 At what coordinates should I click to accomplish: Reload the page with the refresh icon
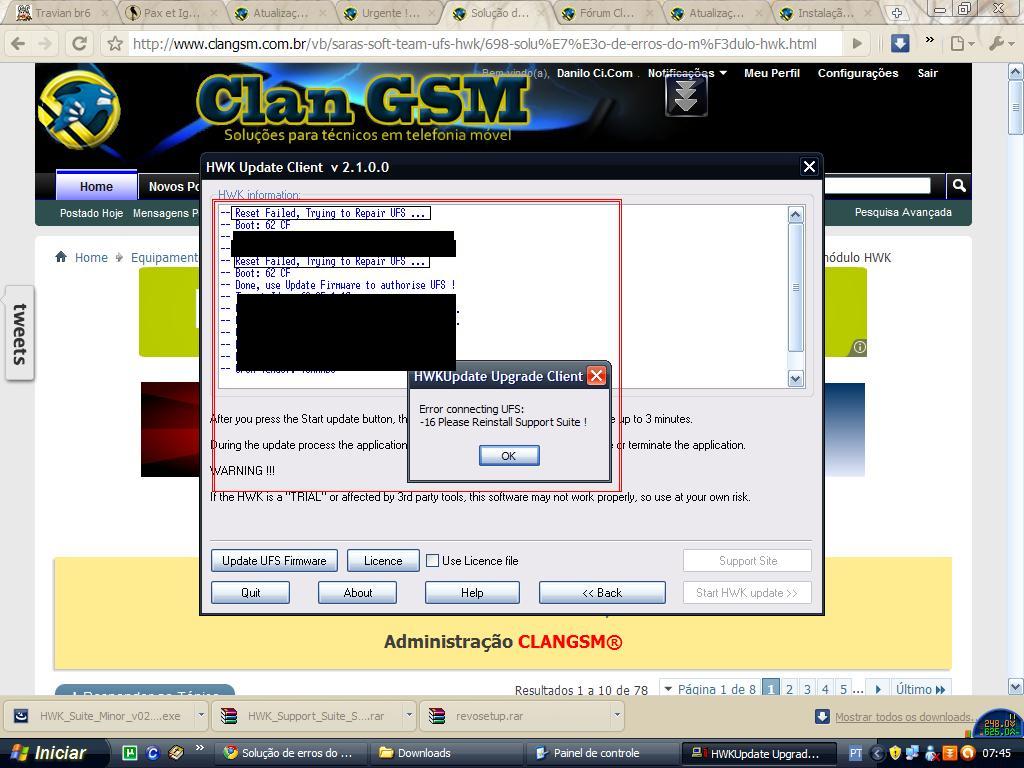(80, 44)
